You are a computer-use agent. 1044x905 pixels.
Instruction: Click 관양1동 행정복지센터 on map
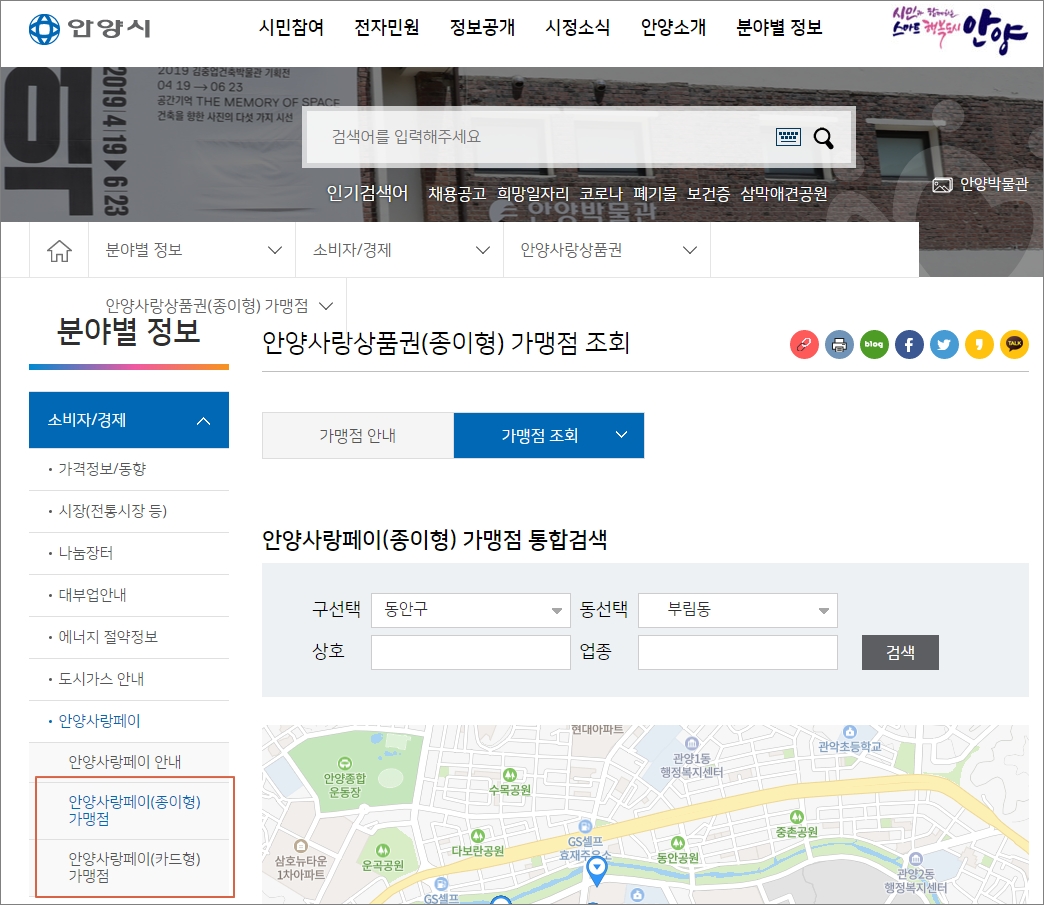tap(692, 765)
